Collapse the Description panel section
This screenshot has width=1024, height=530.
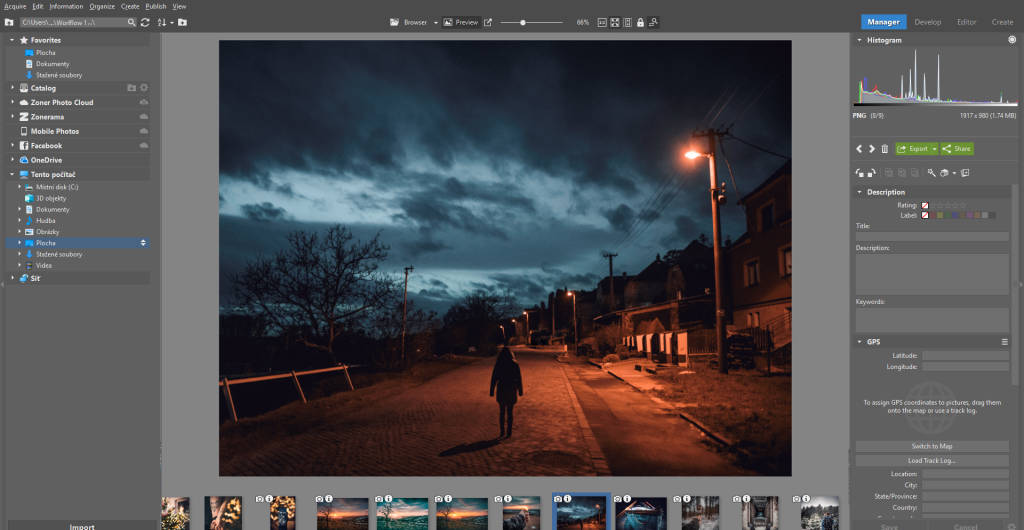pyautogui.click(x=859, y=192)
